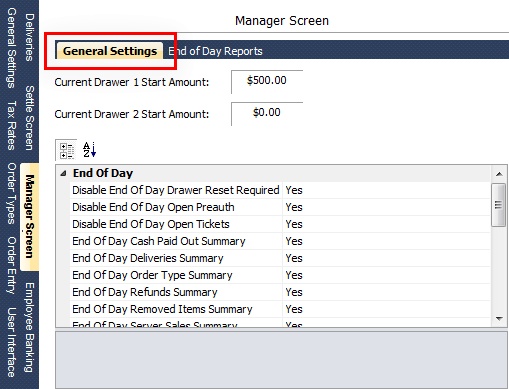Click the property grid scroll up arrow
The width and height of the screenshot is (509, 389).
[x=499, y=174]
